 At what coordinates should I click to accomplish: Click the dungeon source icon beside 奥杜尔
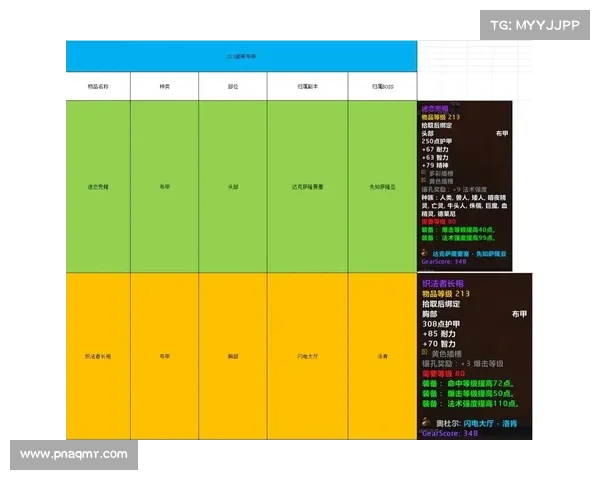click(x=425, y=424)
